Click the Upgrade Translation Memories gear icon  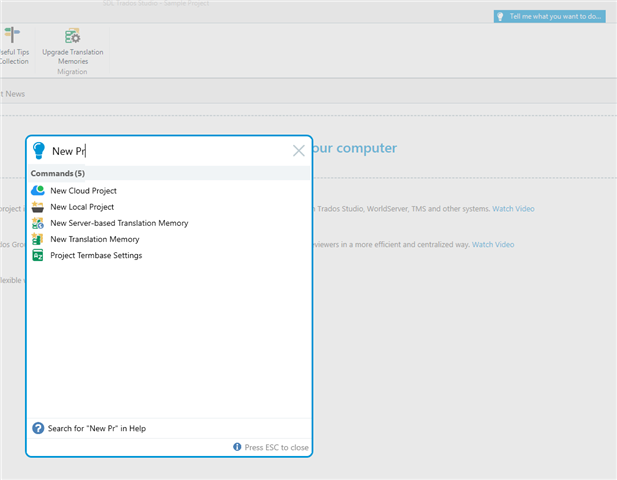coord(72,36)
